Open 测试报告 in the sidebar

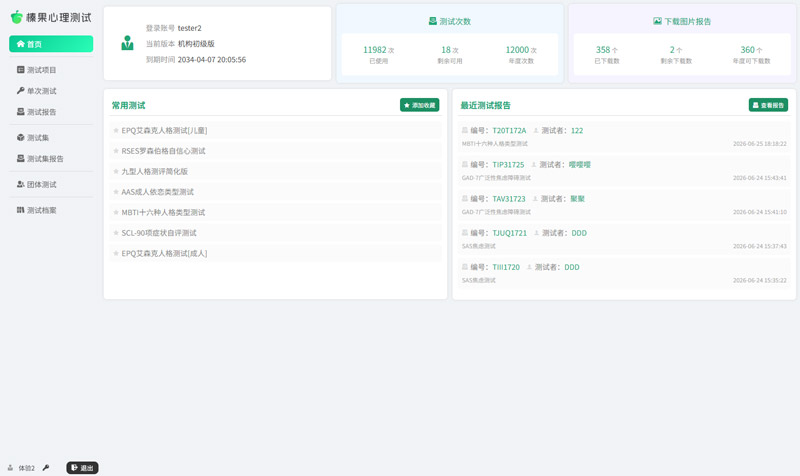pyautogui.click(x=51, y=112)
